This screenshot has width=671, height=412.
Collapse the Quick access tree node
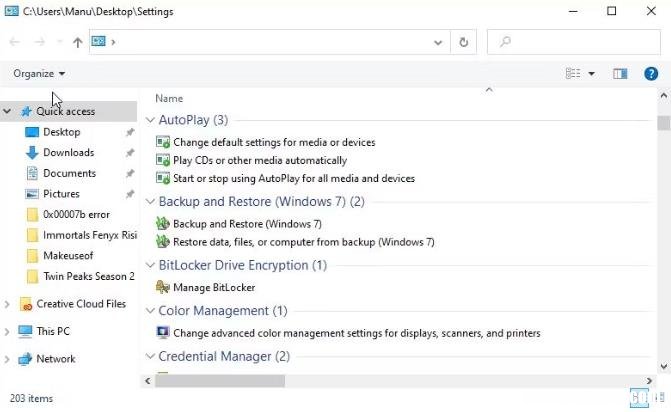click(x=7, y=111)
